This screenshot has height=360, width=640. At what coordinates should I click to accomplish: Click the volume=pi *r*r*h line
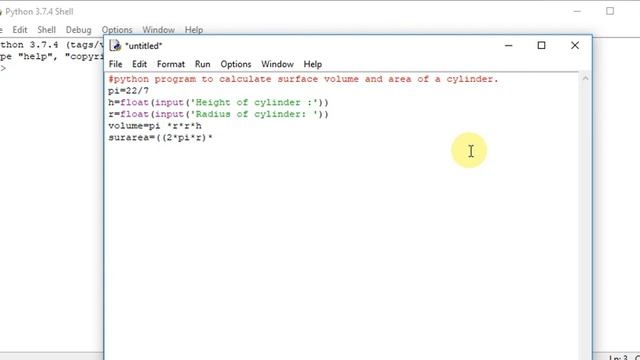pyautogui.click(x=155, y=126)
